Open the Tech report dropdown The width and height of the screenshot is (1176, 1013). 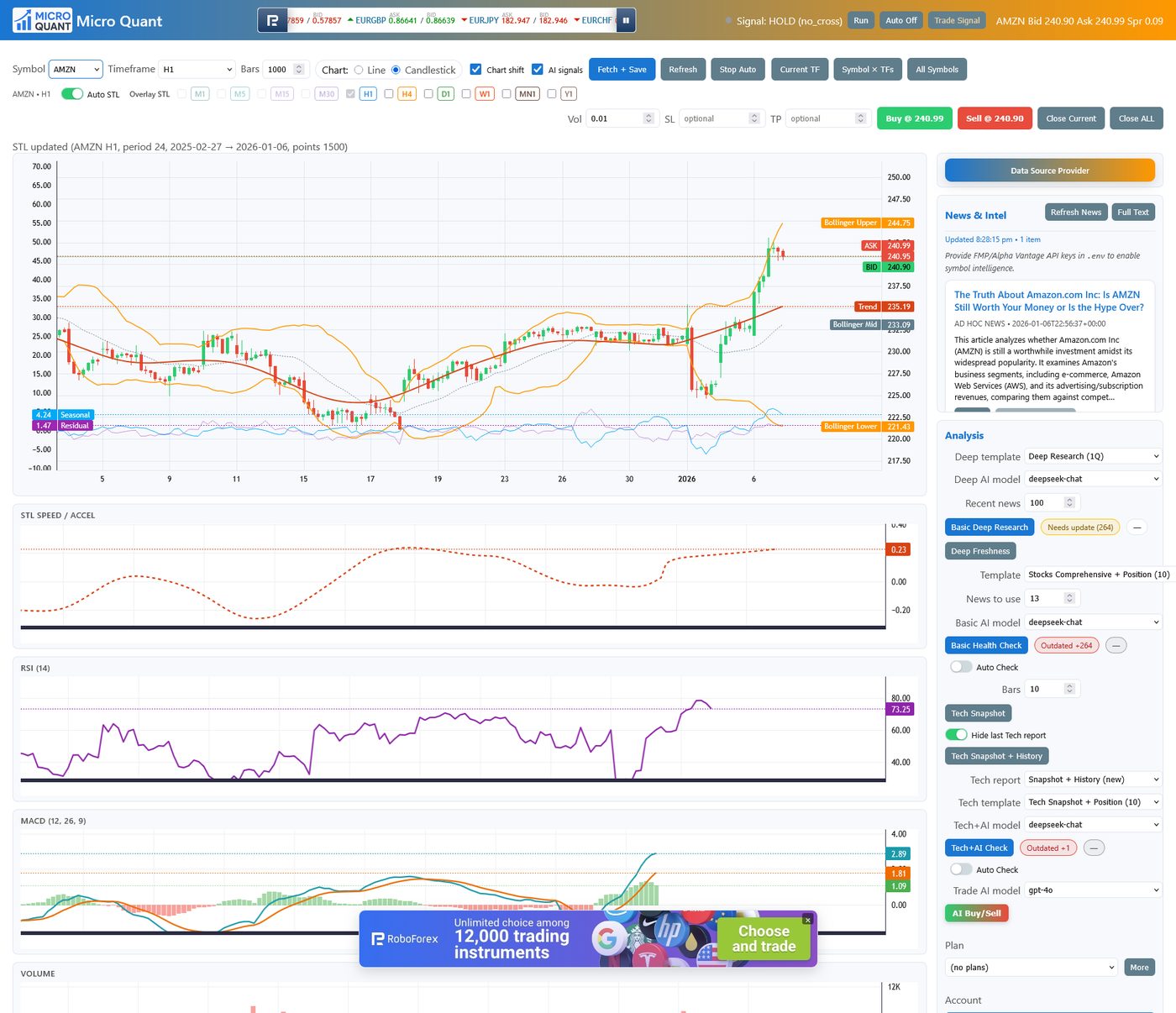click(1094, 779)
